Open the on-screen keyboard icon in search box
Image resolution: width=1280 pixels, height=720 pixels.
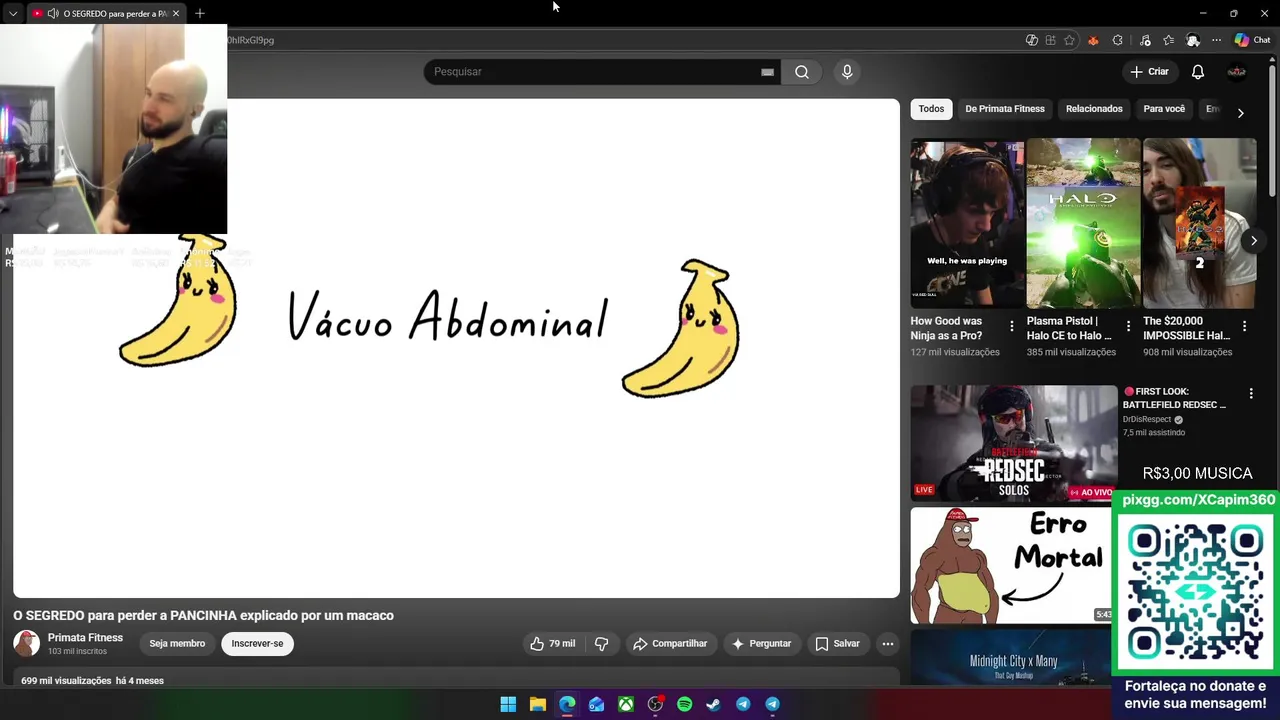pos(767,72)
